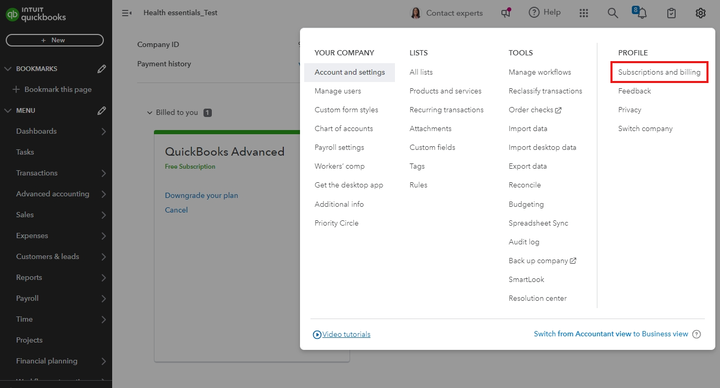Open Privacy in Profile
Image resolution: width=720 pixels, height=388 pixels.
630,110
